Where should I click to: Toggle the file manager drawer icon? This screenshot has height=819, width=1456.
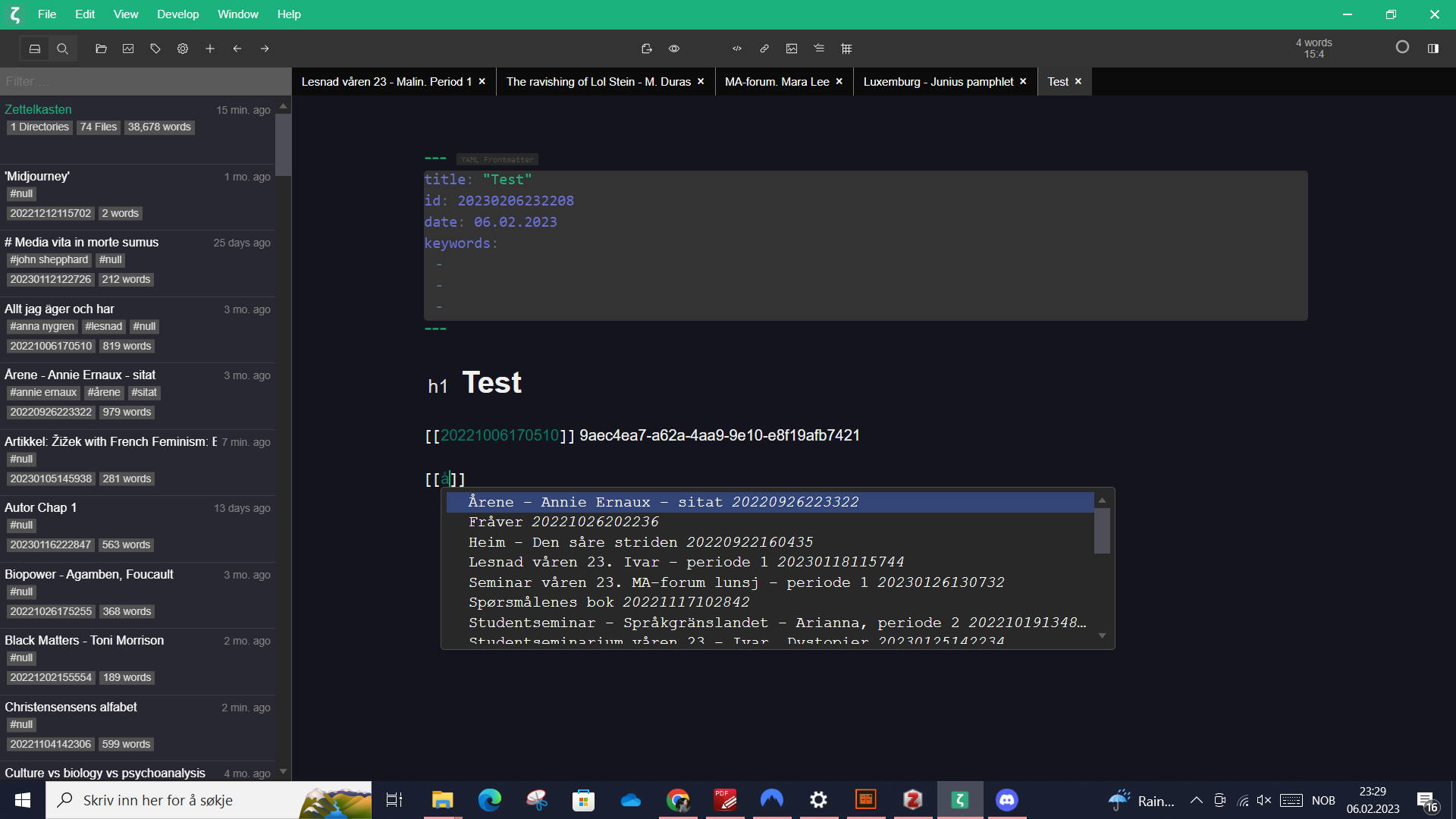tap(35, 48)
